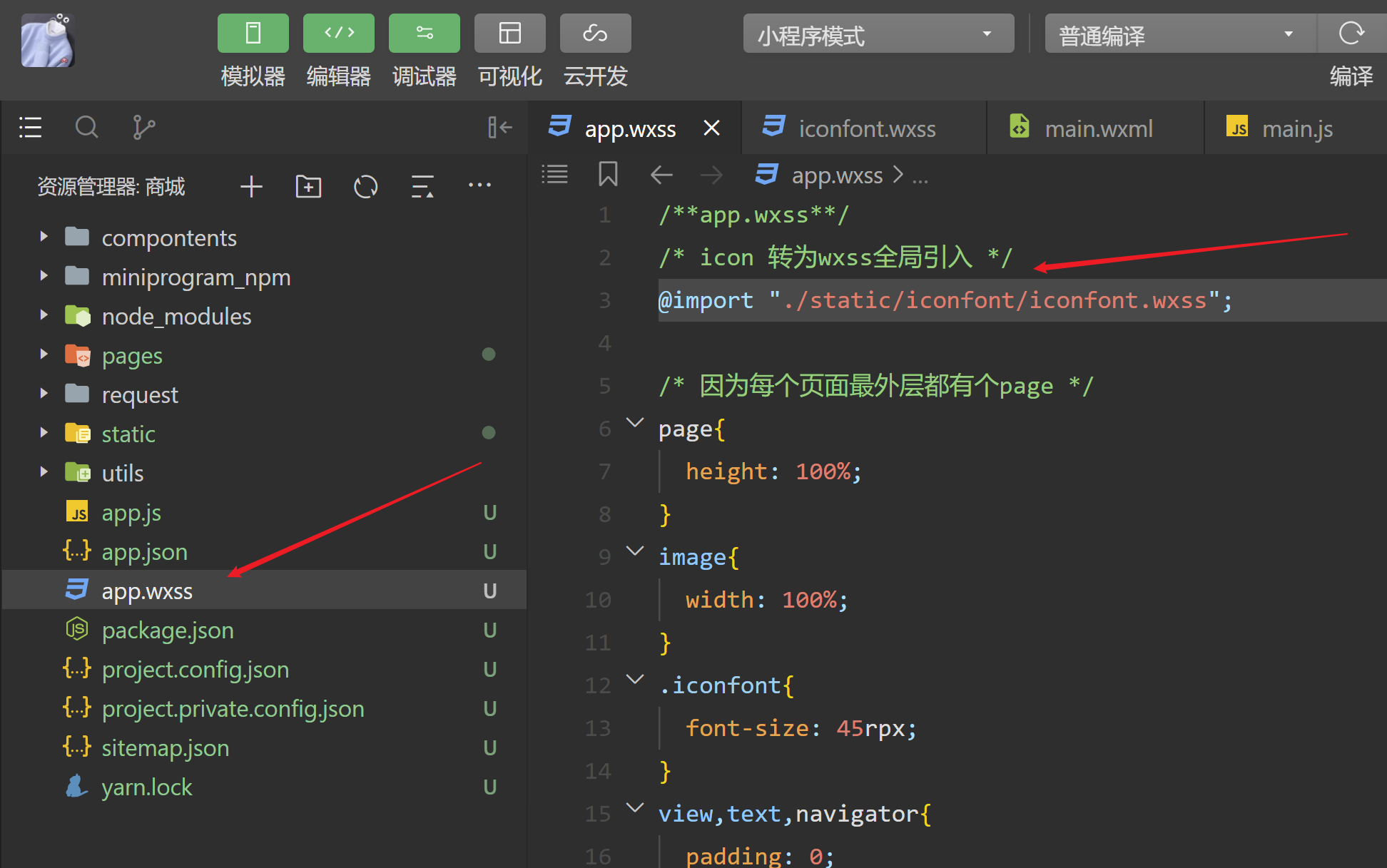Screen dimensions: 1387x868
Task: Open the 普通编译 compile dropdown
Action: (1177, 34)
